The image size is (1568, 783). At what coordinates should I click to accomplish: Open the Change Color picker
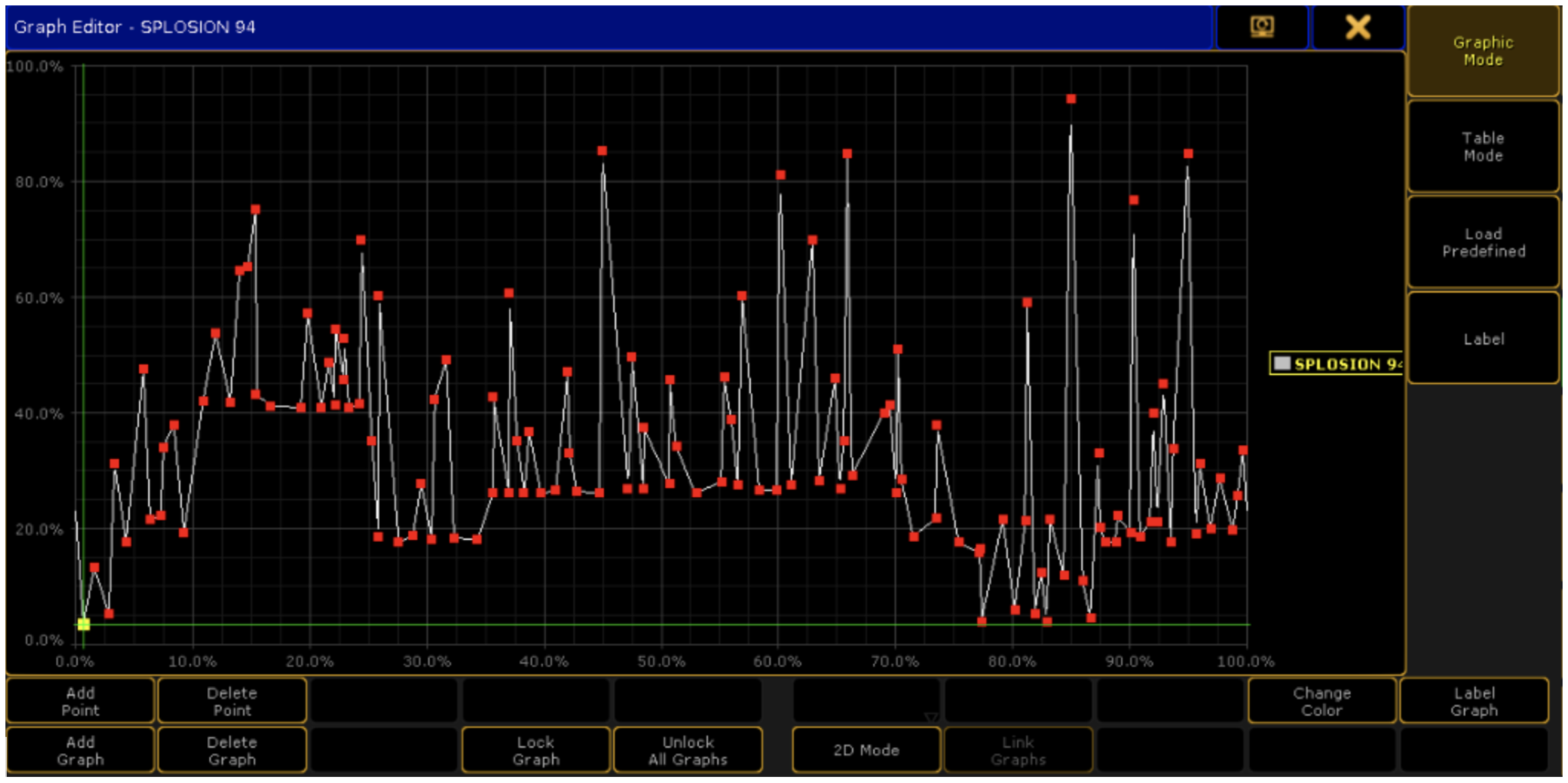click(1321, 701)
